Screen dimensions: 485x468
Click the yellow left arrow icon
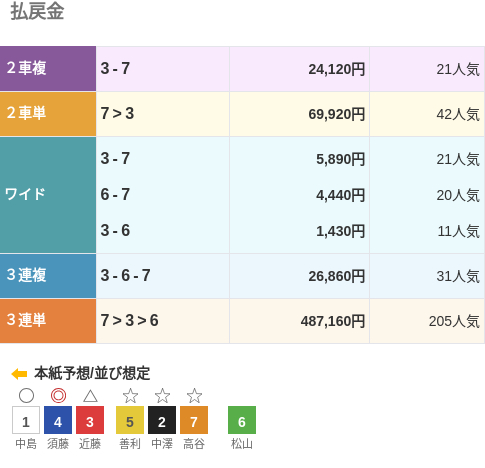tap(19, 374)
